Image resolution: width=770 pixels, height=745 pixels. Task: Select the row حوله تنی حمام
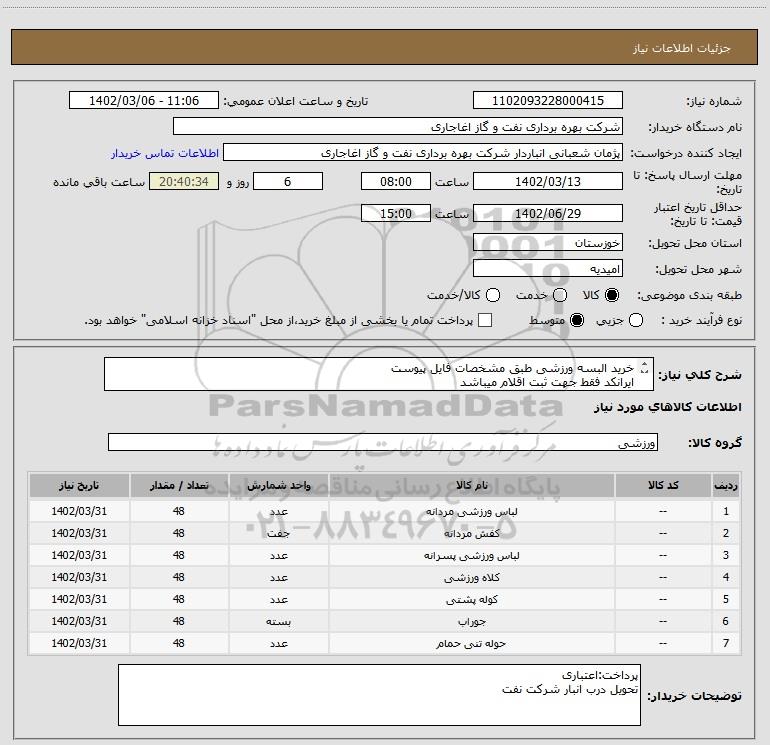pos(385,643)
